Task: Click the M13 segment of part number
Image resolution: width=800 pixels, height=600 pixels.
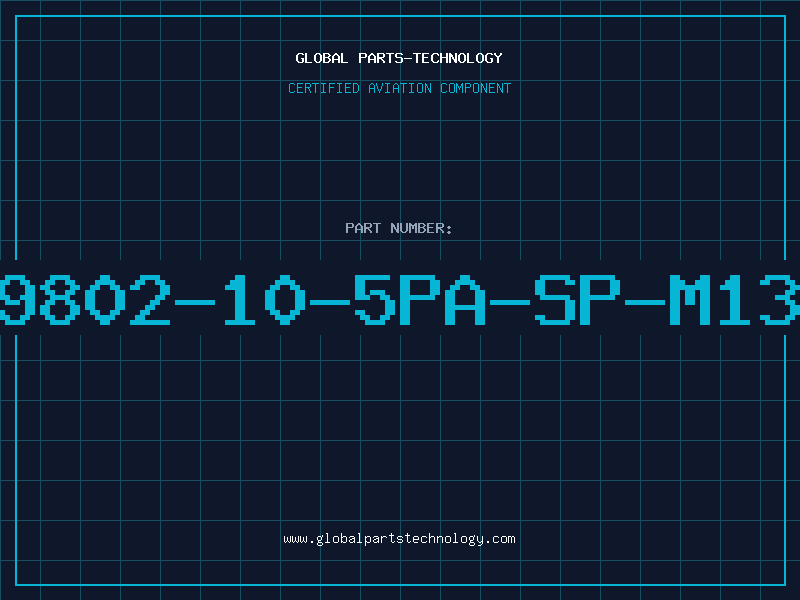Action: pos(734,299)
